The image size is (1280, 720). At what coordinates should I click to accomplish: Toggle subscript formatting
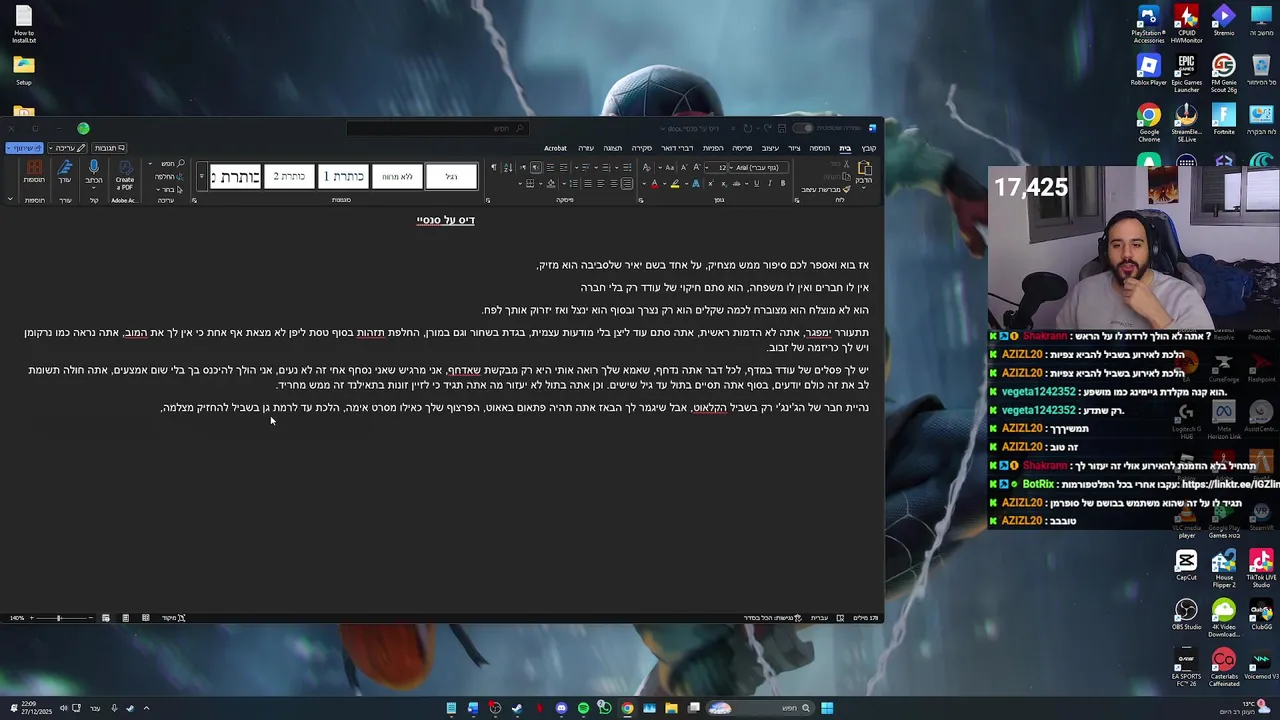[724, 183]
